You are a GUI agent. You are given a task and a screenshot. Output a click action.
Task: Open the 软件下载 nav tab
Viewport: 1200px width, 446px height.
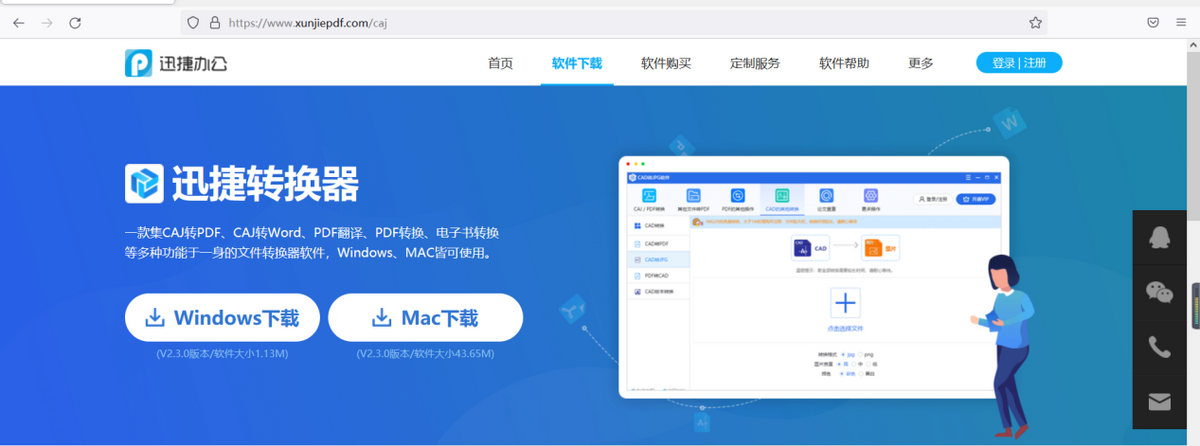click(x=577, y=63)
